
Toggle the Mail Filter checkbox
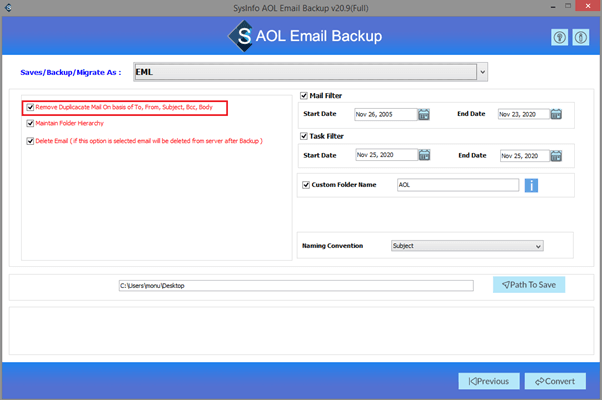click(304, 96)
